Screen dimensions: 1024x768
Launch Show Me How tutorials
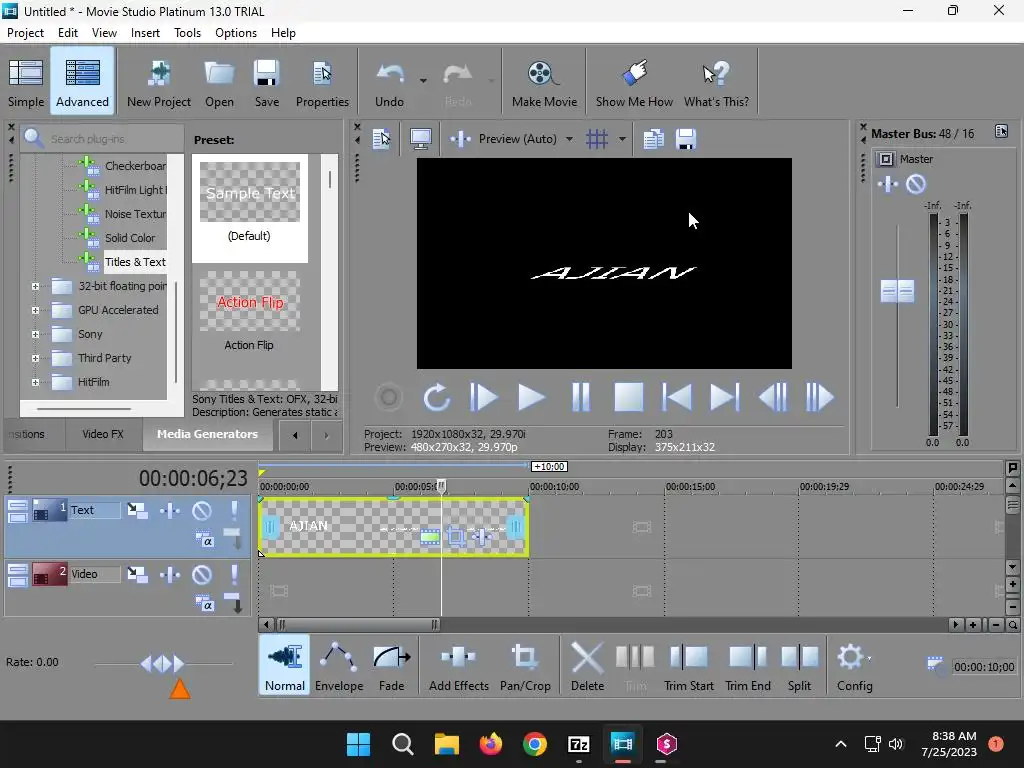(x=633, y=84)
